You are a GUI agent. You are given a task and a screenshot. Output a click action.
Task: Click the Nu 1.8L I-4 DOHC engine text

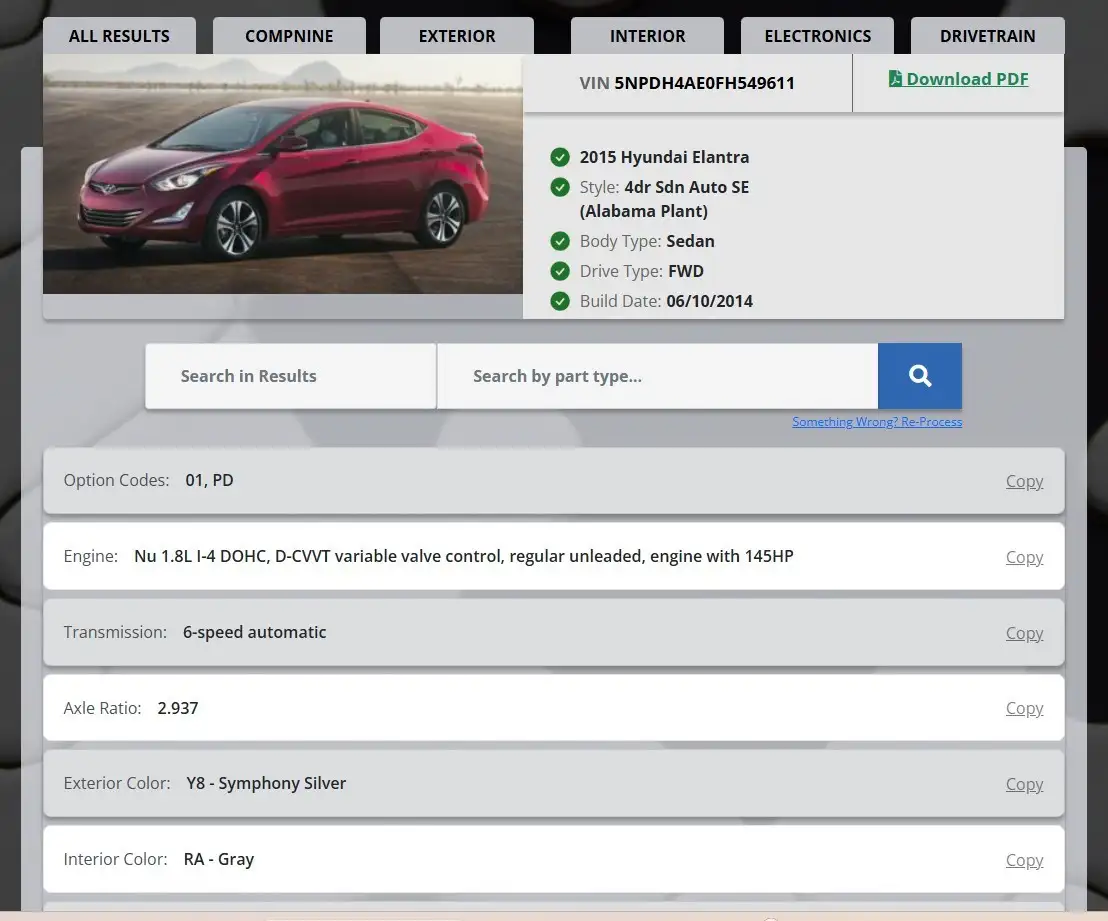[x=464, y=556]
